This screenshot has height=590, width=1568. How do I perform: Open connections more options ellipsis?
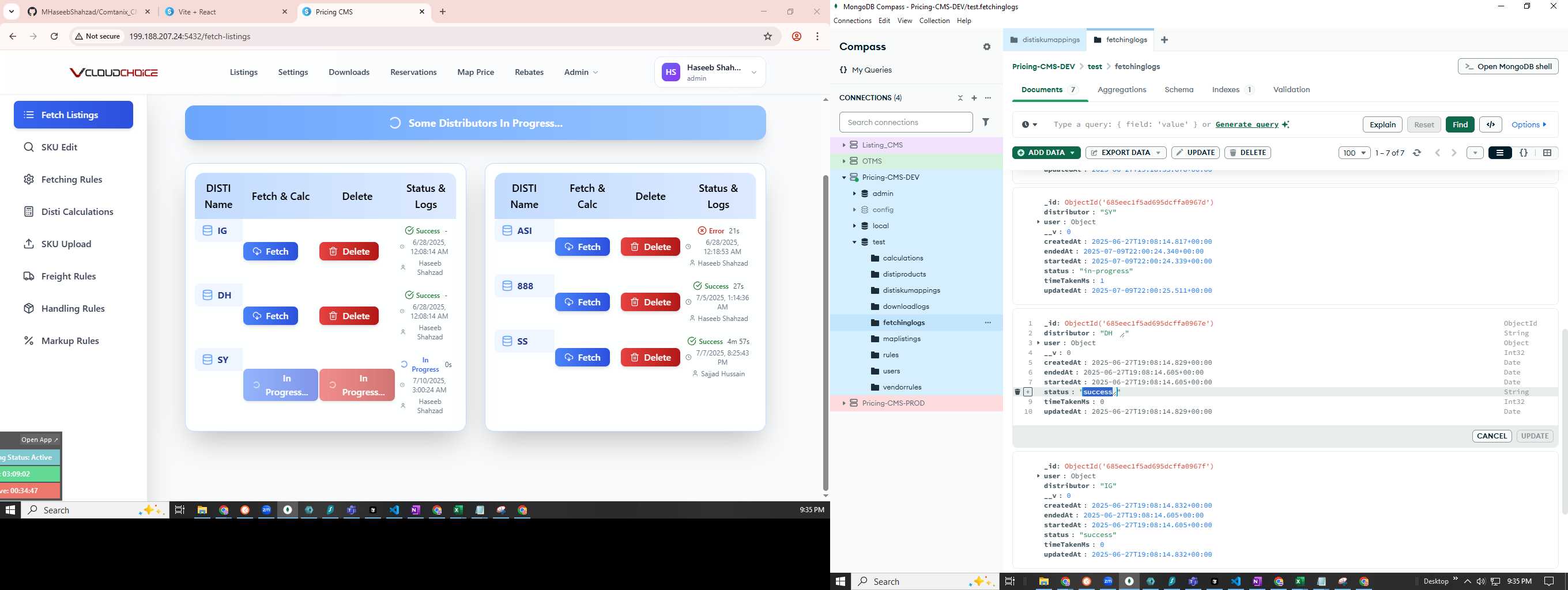[x=988, y=98]
